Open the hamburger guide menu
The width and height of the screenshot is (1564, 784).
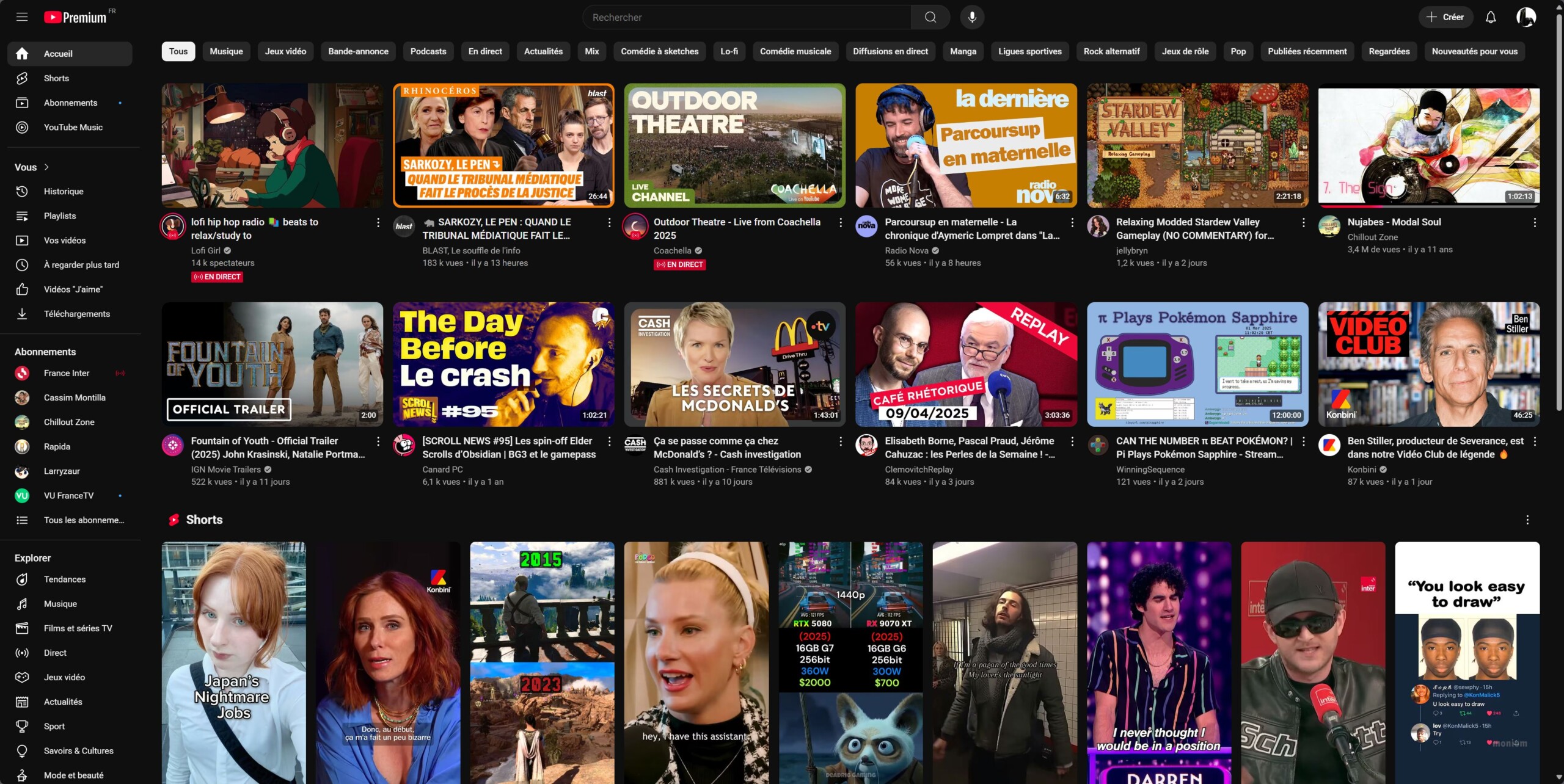point(22,17)
